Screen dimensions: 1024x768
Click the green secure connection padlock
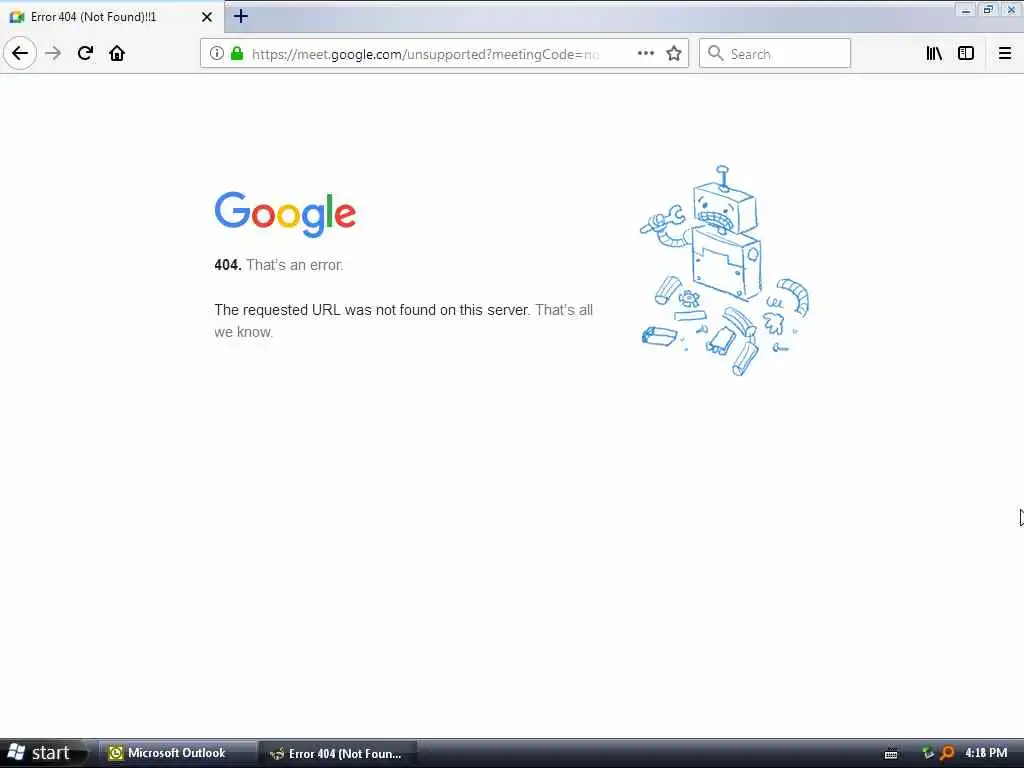237,54
